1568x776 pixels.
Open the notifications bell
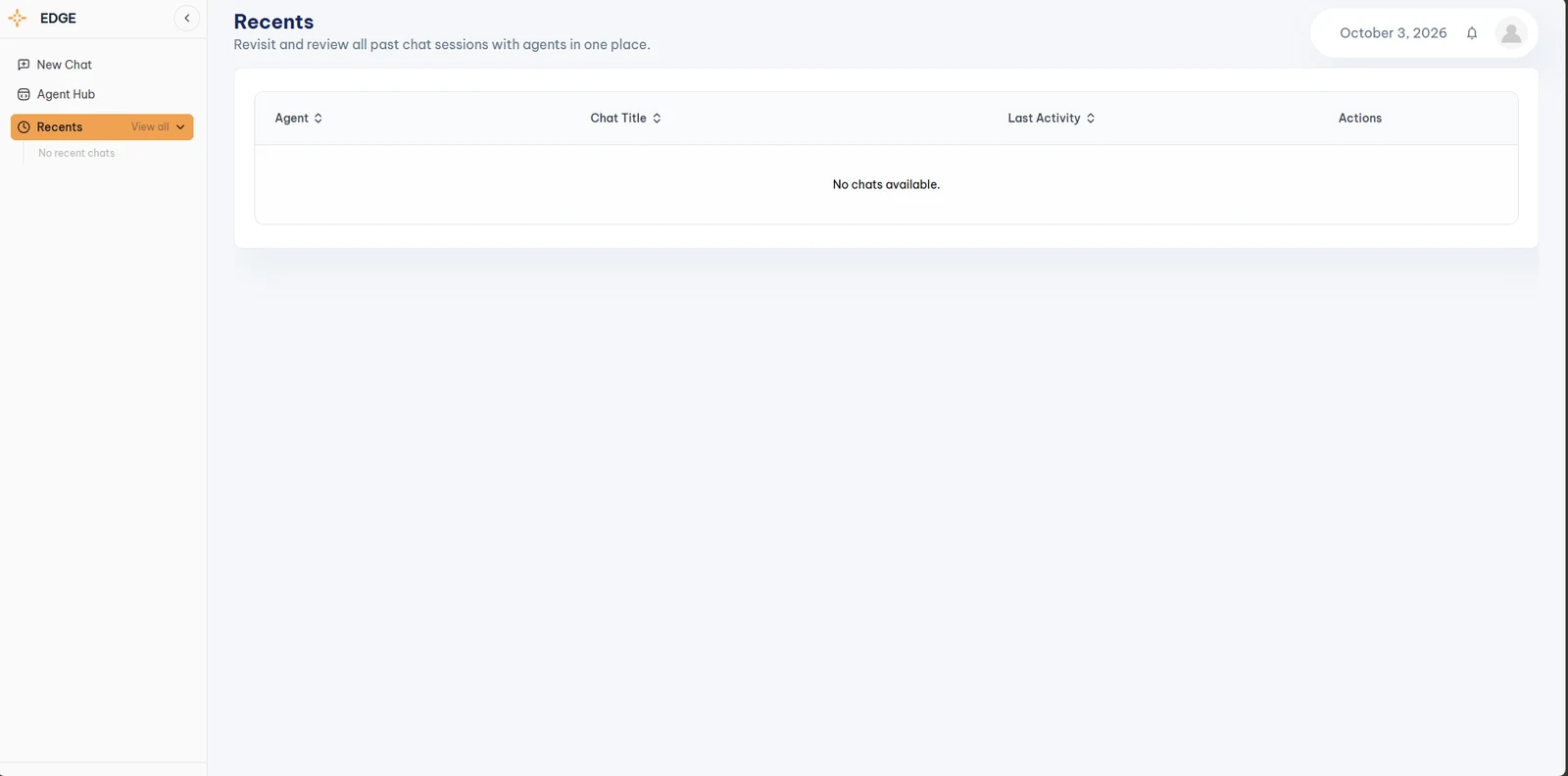1472,33
